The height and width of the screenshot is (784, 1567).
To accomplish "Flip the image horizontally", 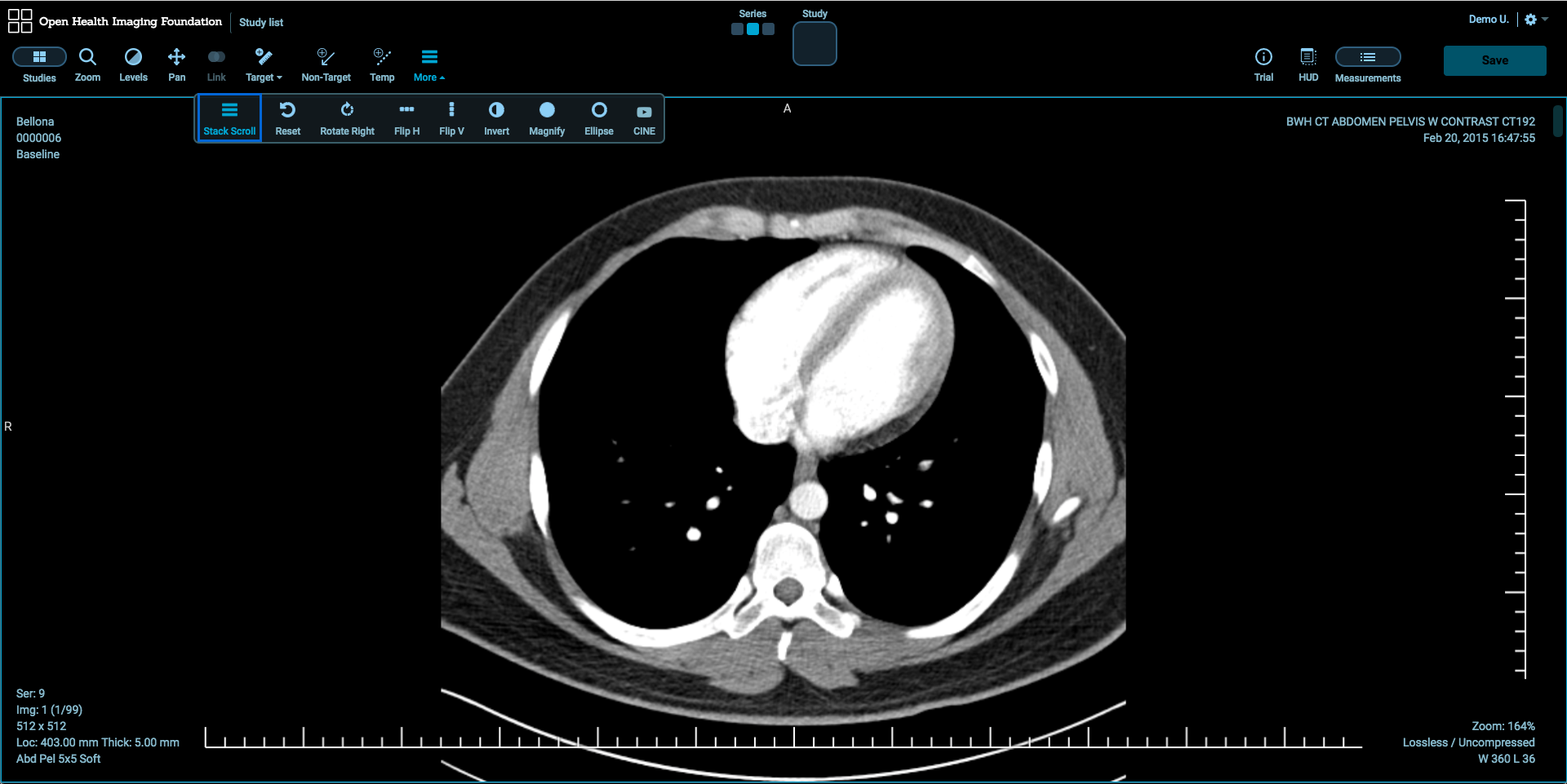I will pyautogui.click(x=406, y=118).
